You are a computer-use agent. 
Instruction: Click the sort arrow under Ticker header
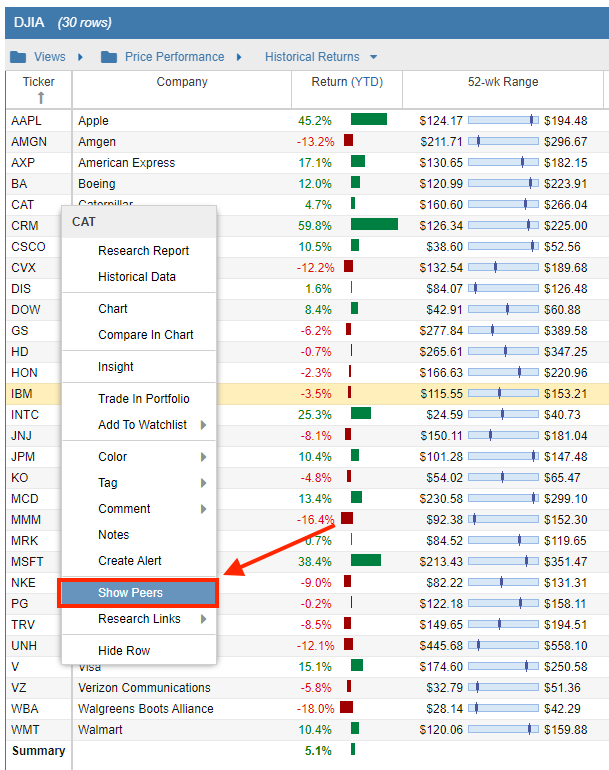(41, 98)
